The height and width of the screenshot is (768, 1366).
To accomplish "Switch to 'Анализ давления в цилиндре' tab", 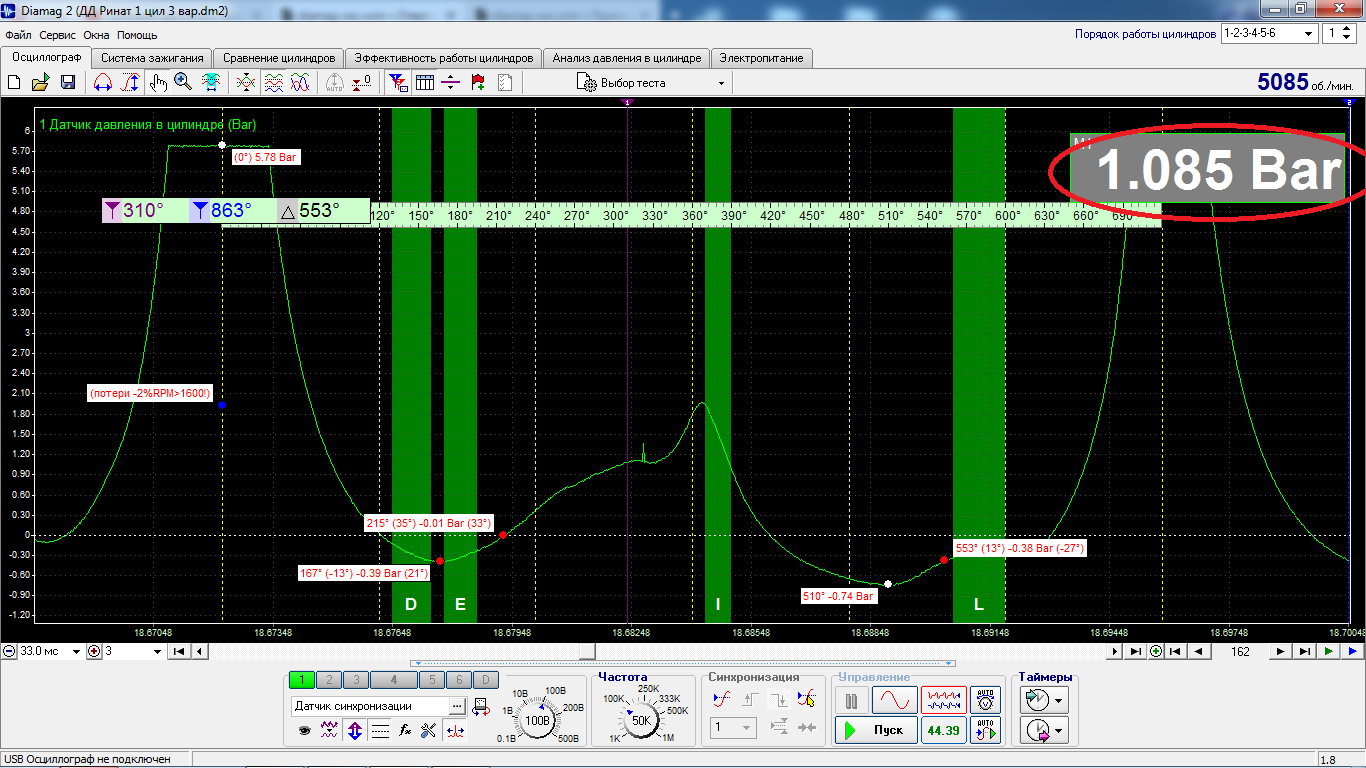I will click(x=628, y=58).
